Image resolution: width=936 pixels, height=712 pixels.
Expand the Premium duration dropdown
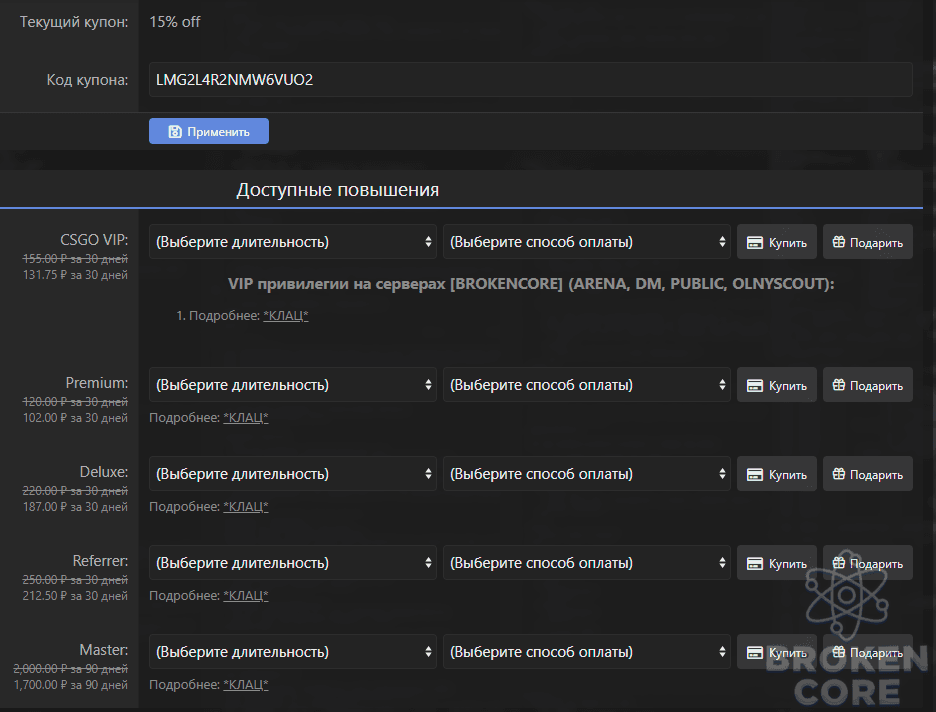(292, 385)
